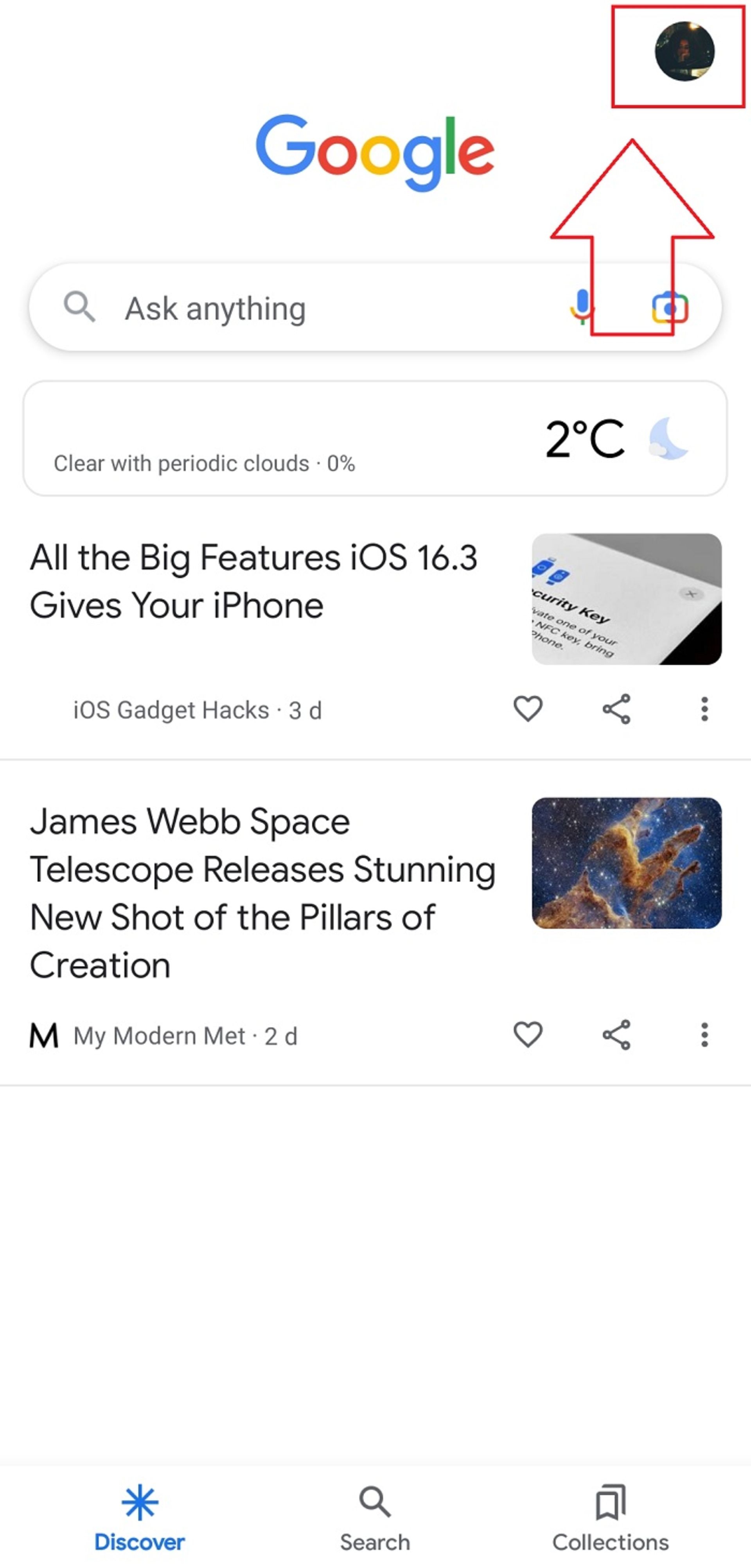
Task: Open more options for iOS 16.3 article
Action: pos(704,709)
